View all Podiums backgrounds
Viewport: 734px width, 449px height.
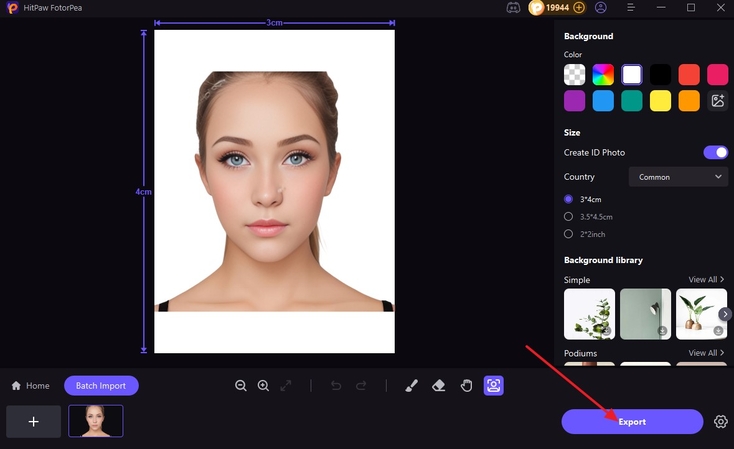(x=706, y=353)
